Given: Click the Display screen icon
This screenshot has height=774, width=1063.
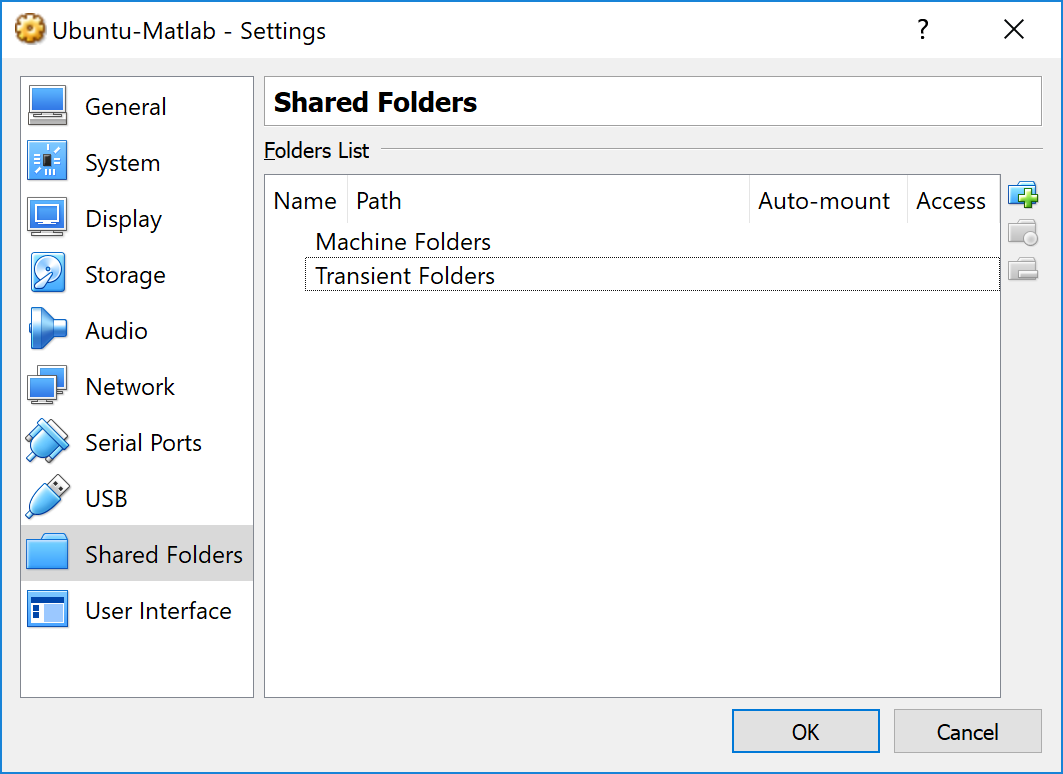Looking at the screenshot, I should (47, 217).
